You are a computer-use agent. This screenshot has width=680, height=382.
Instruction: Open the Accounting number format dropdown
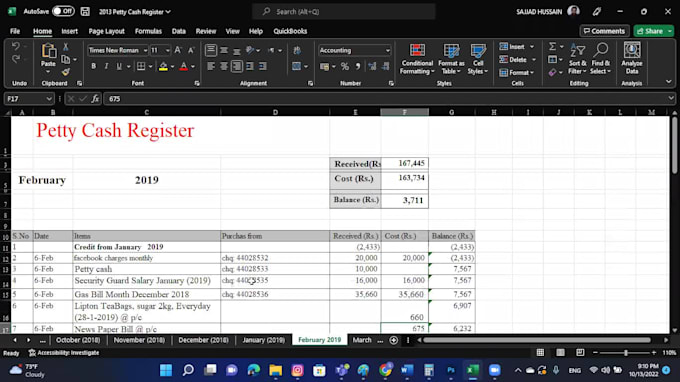pos(388,50)
